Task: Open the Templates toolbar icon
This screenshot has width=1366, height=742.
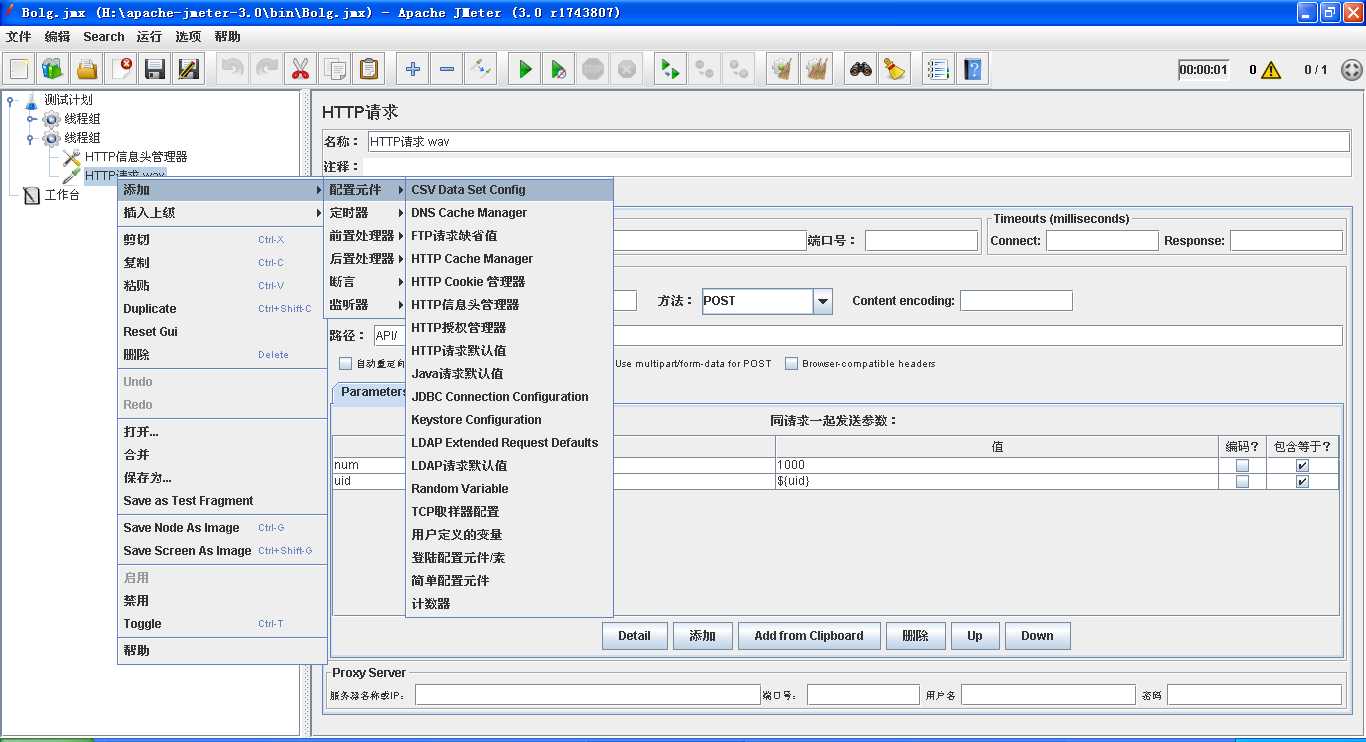Action: tap(53, 69)
